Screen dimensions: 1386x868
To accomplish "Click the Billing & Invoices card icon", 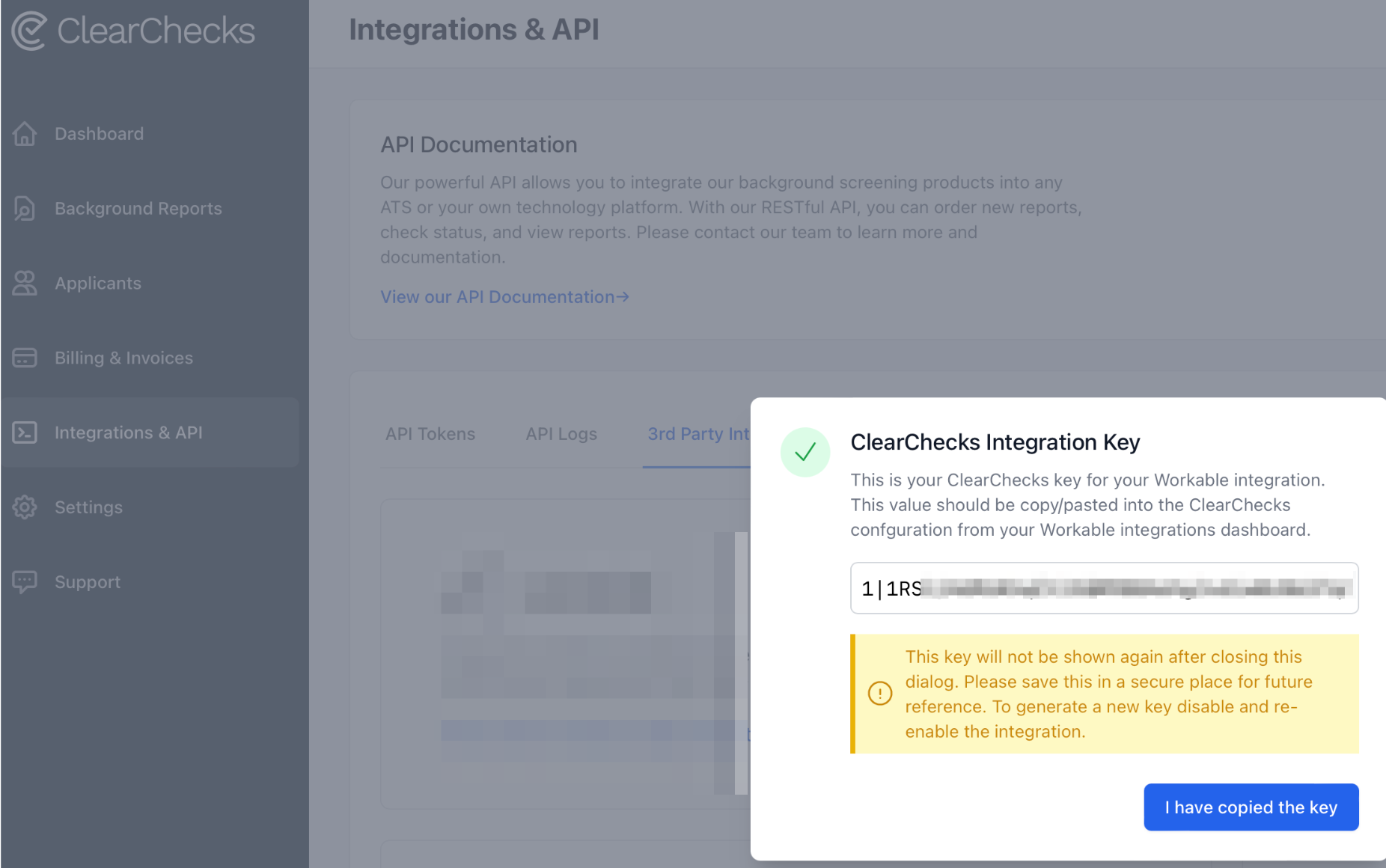I will (25, 358).
